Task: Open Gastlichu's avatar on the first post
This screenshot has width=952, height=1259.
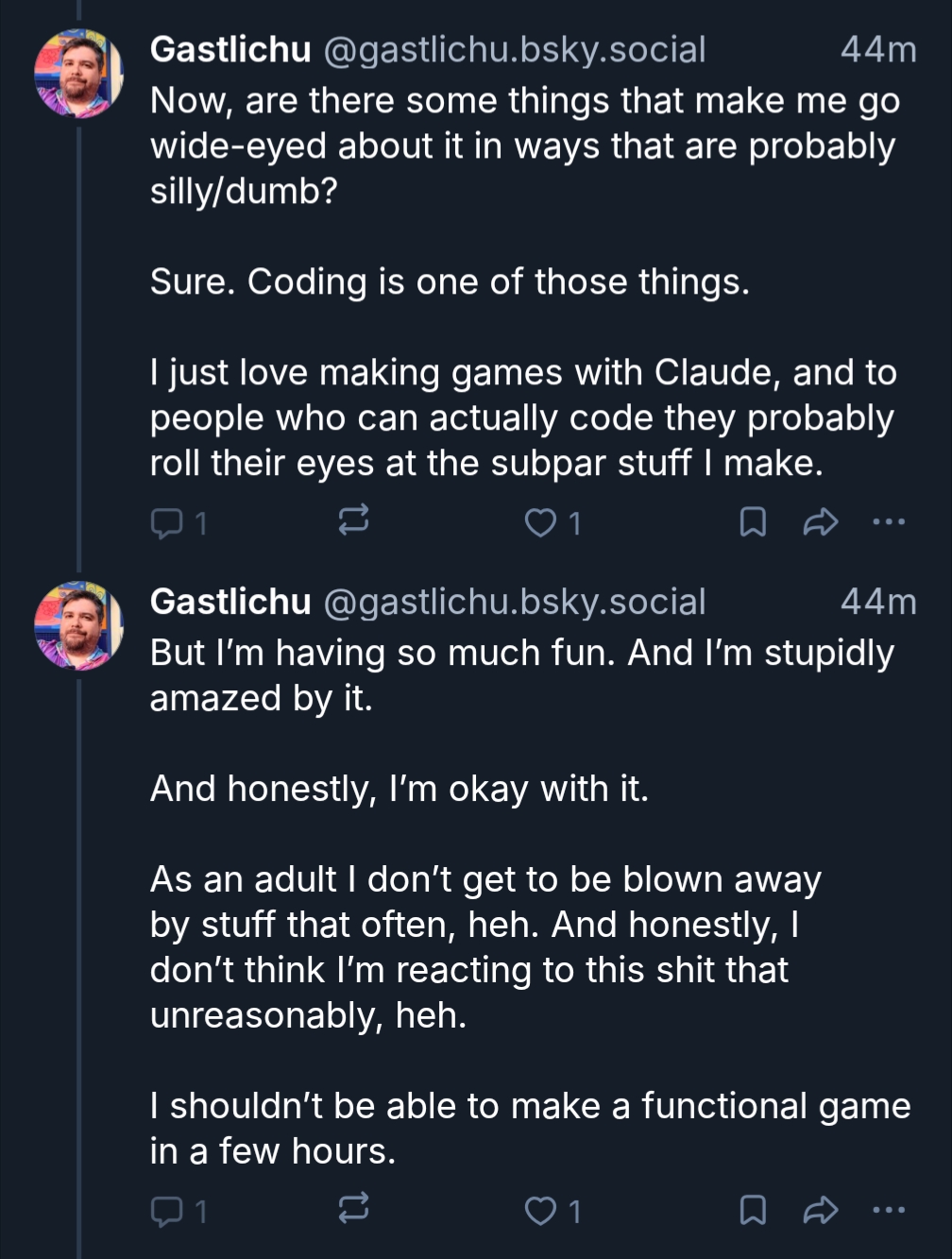Action: click(x=78, y=73)
